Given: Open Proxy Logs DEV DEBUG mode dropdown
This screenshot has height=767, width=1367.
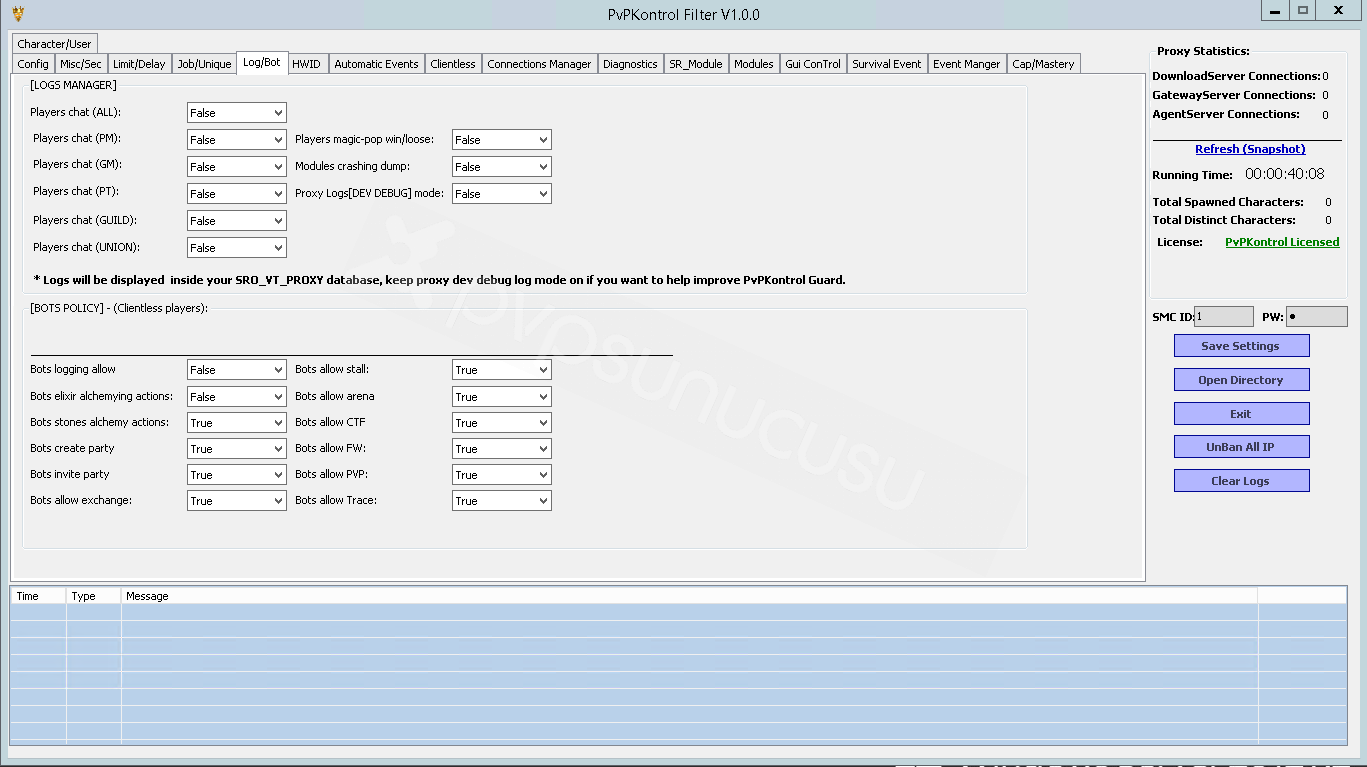Looking at the screenshot, I should click(502, 194).
